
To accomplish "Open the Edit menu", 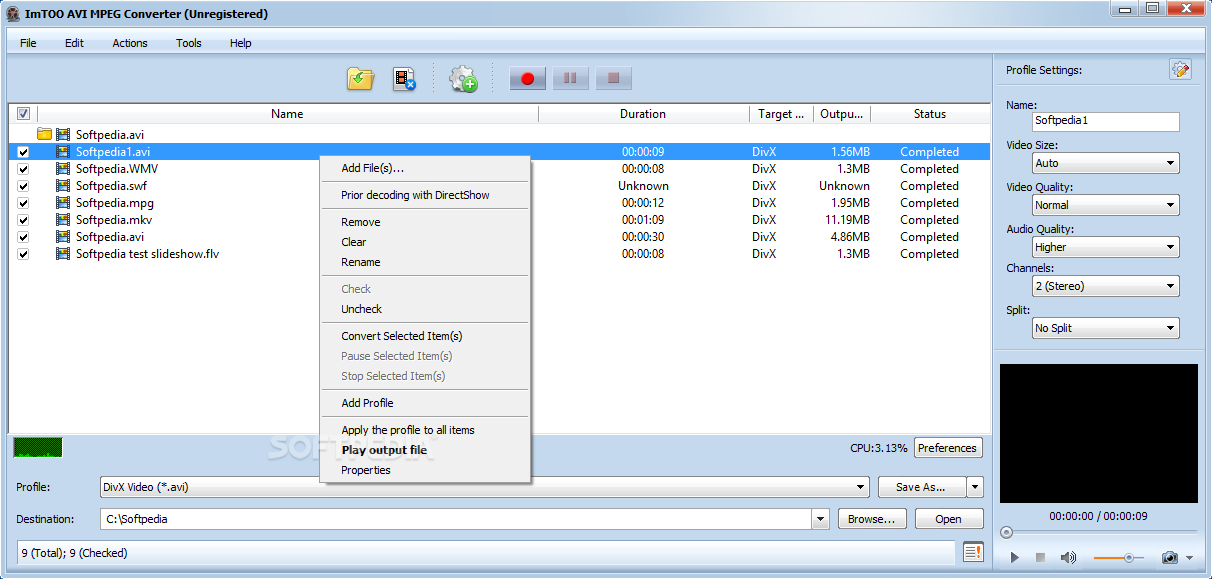I will (75, 43).
